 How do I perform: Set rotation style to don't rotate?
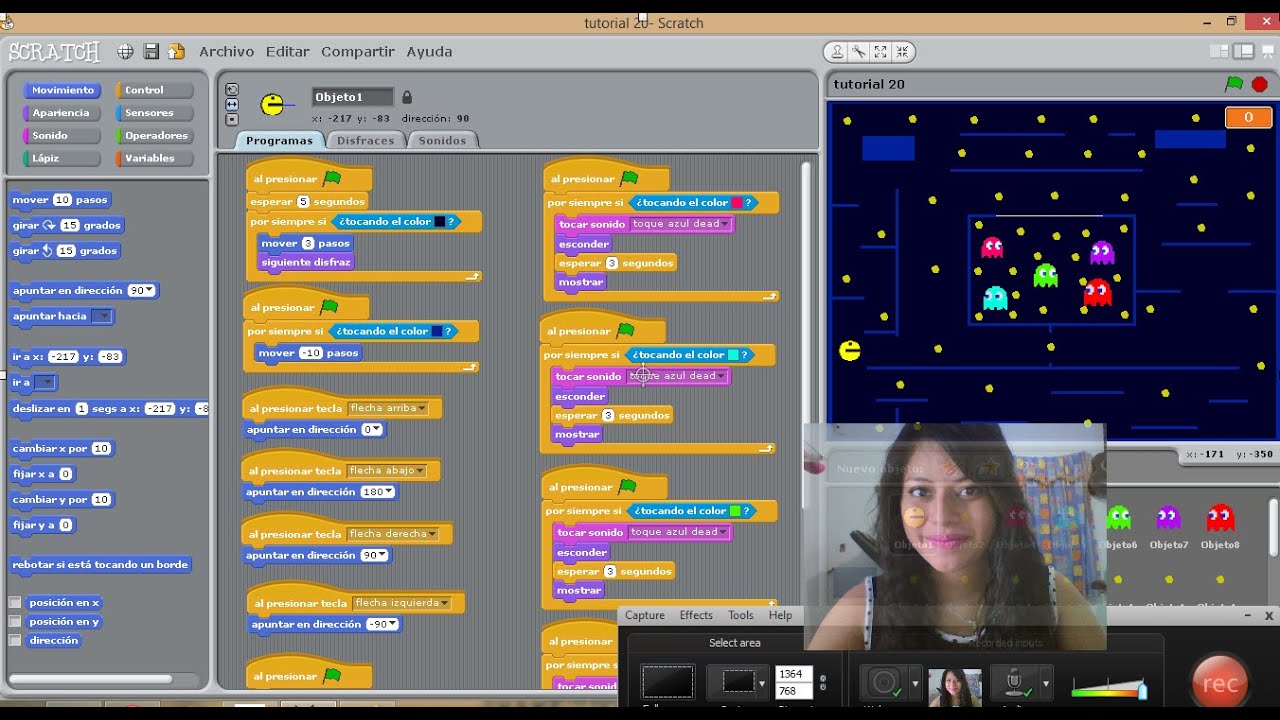point(232,119)
